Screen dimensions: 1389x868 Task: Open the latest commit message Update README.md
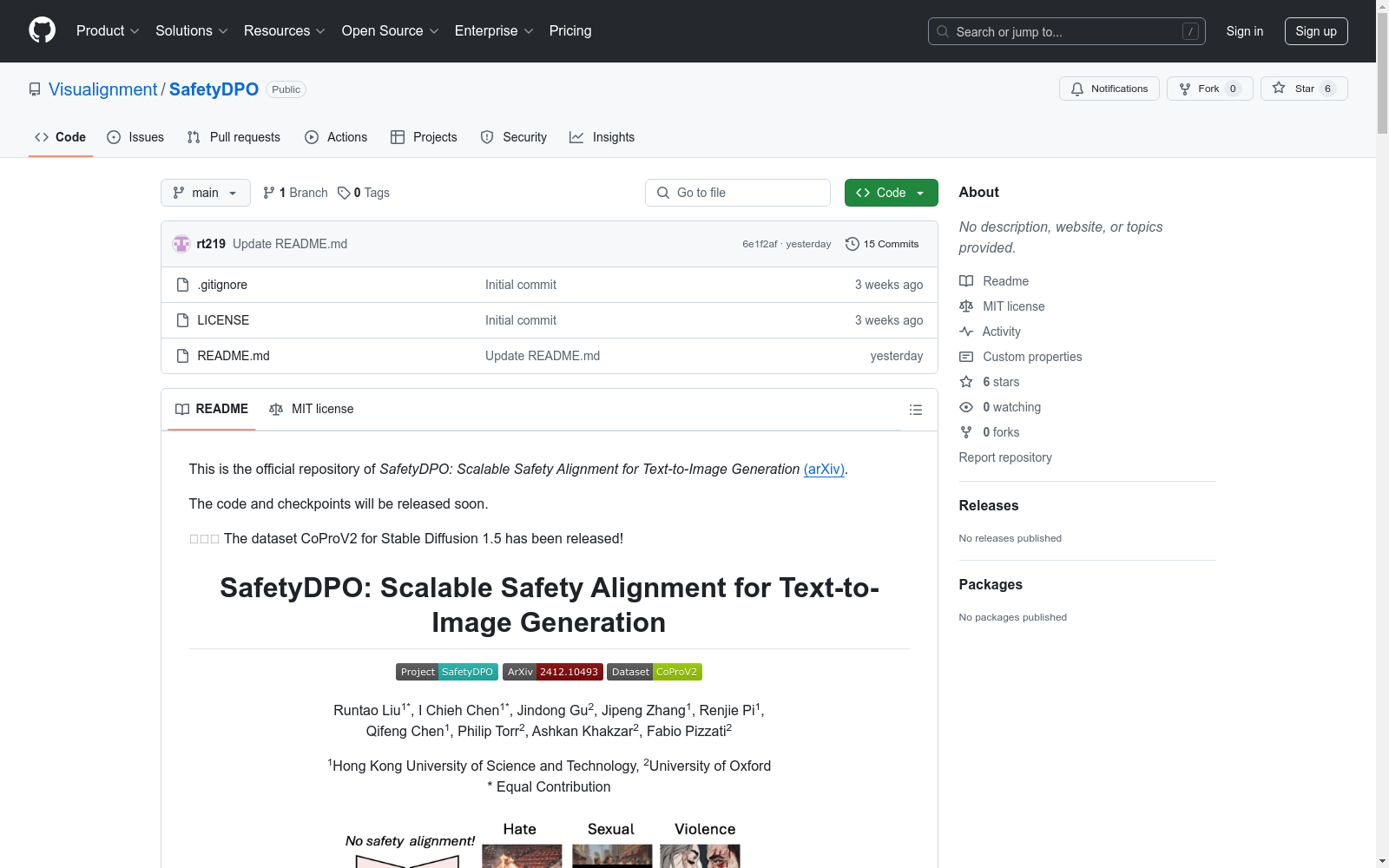click(290, 244)
